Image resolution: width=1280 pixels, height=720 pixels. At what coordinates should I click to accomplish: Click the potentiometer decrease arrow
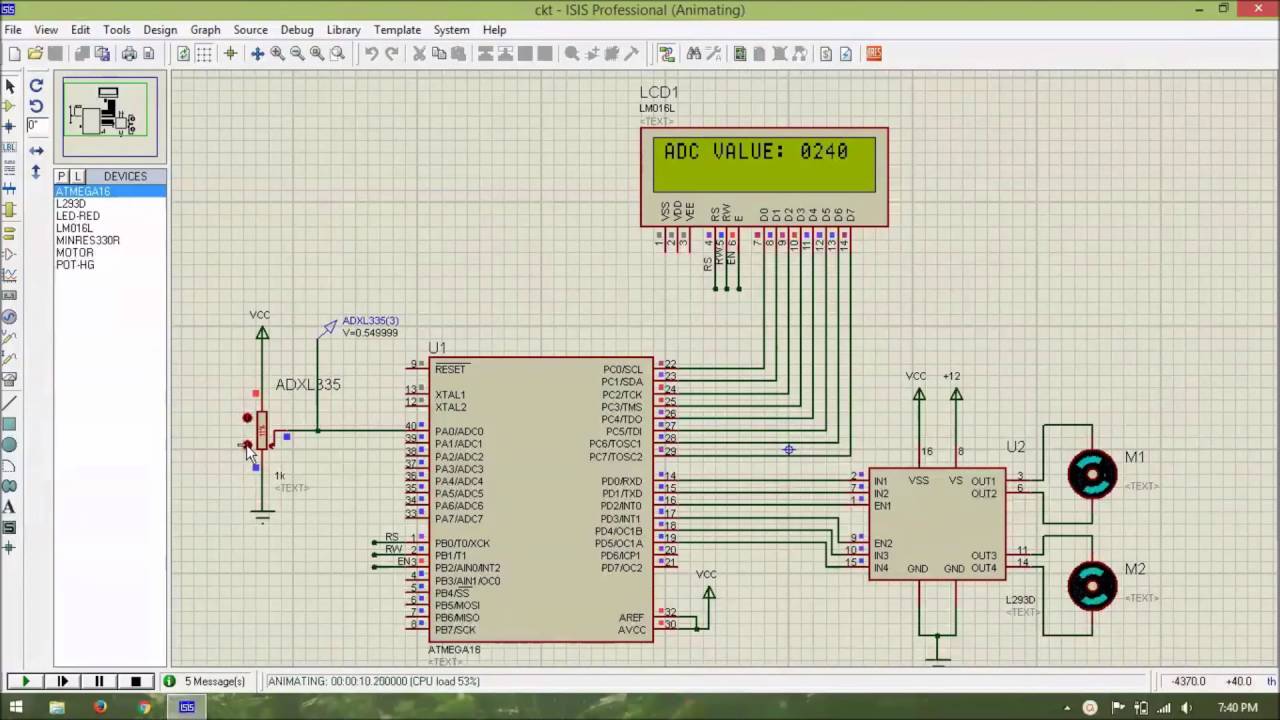coord(247,445)
